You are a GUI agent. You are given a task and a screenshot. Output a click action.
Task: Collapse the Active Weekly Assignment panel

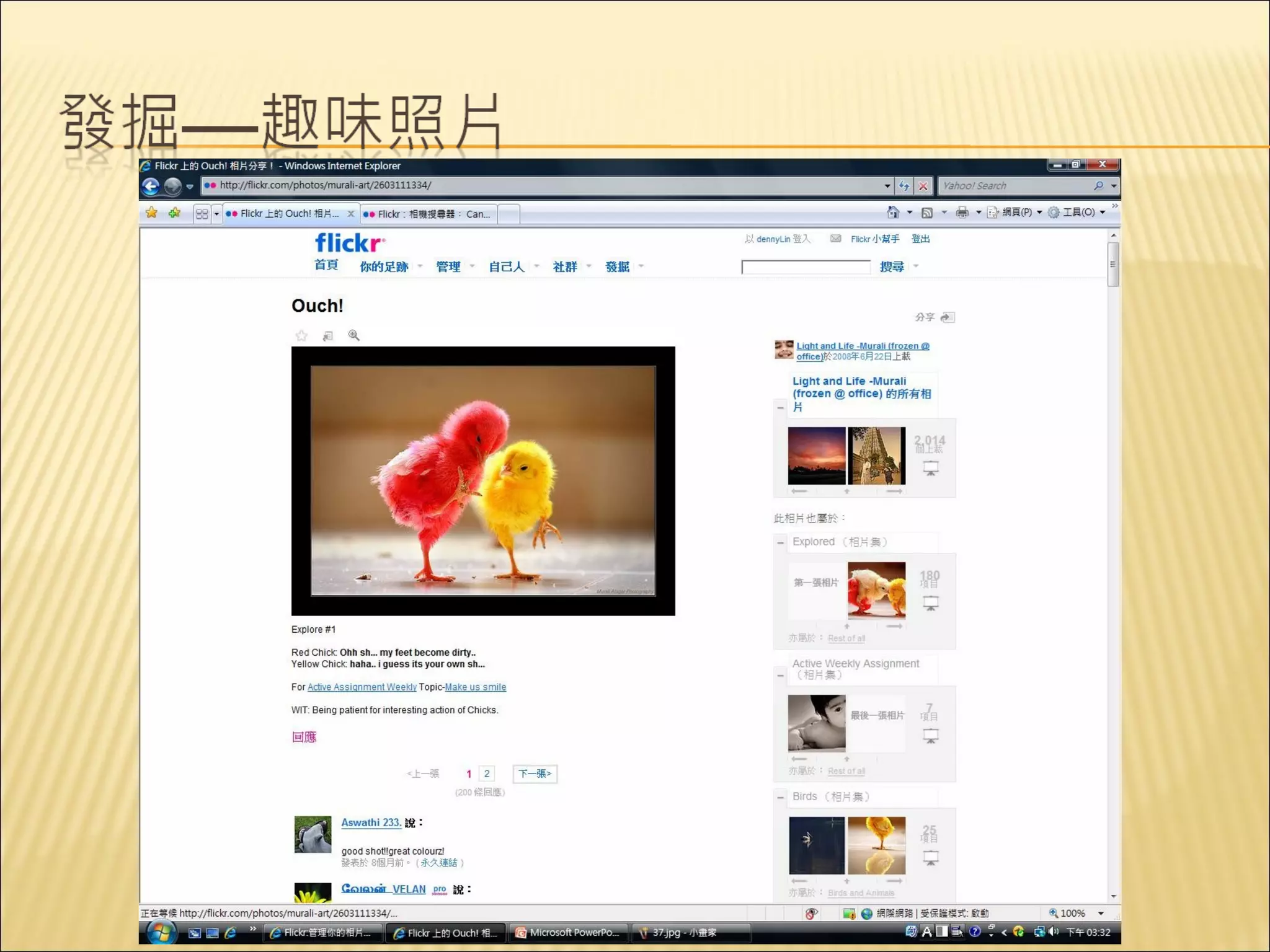(x=780, y=675)
